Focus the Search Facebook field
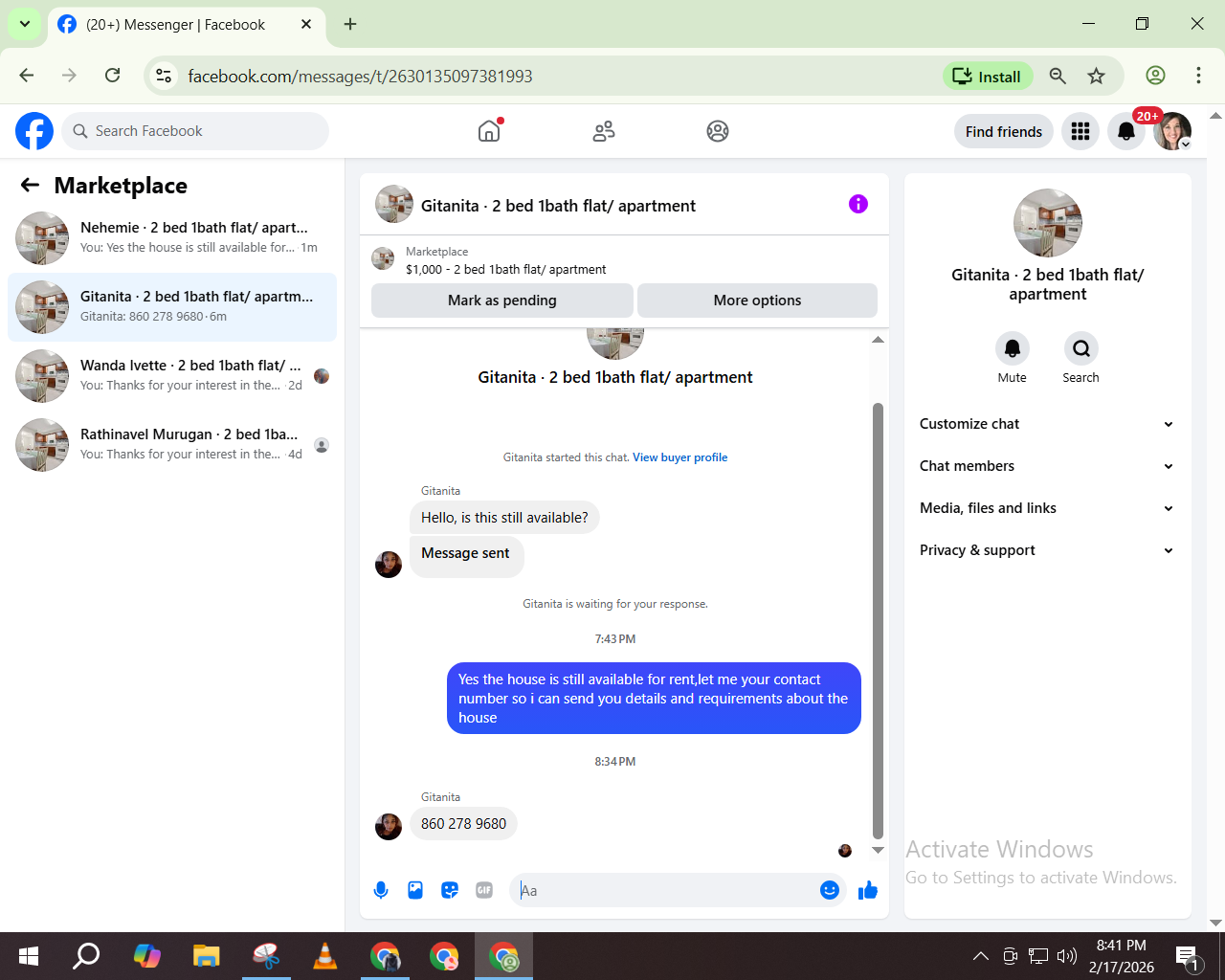1225x980 pixels. coord(195,131)
